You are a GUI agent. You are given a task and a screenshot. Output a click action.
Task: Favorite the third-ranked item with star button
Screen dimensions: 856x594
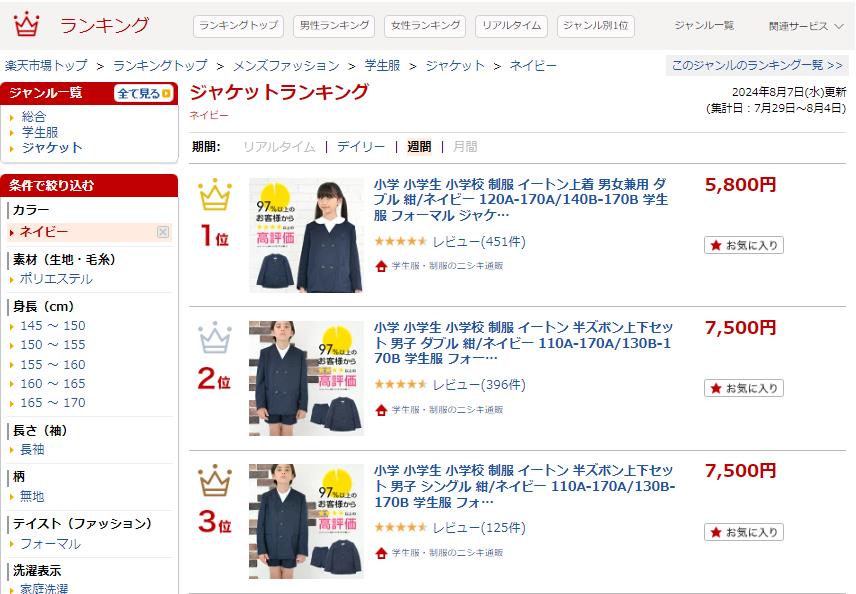point(744,532)
